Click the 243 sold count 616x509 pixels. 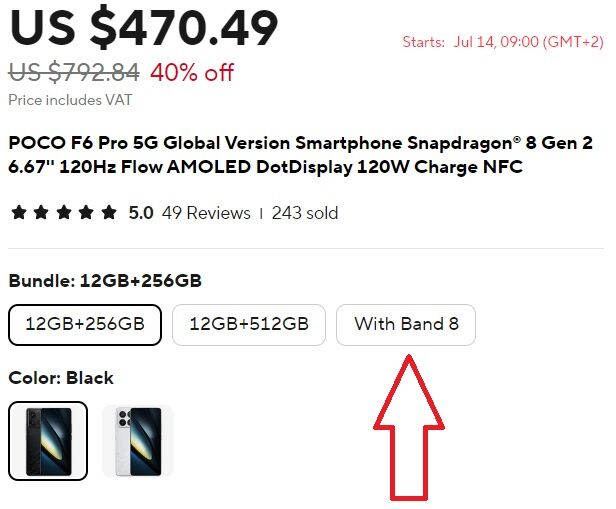305,213
